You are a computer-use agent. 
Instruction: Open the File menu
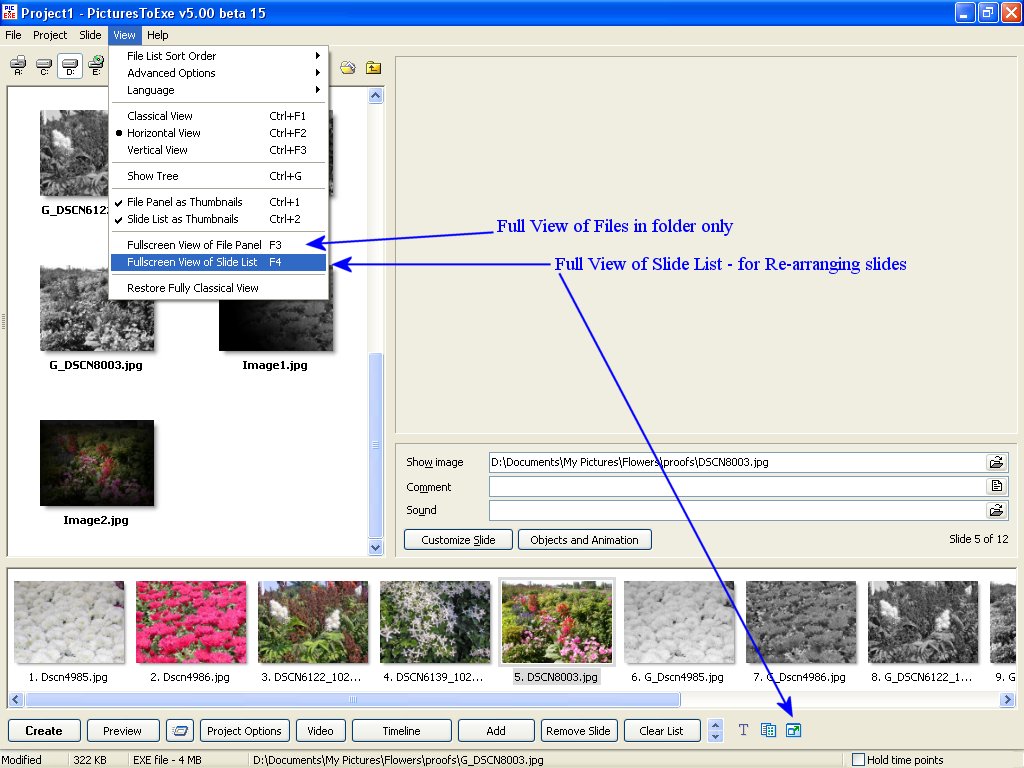click(13, 35)
